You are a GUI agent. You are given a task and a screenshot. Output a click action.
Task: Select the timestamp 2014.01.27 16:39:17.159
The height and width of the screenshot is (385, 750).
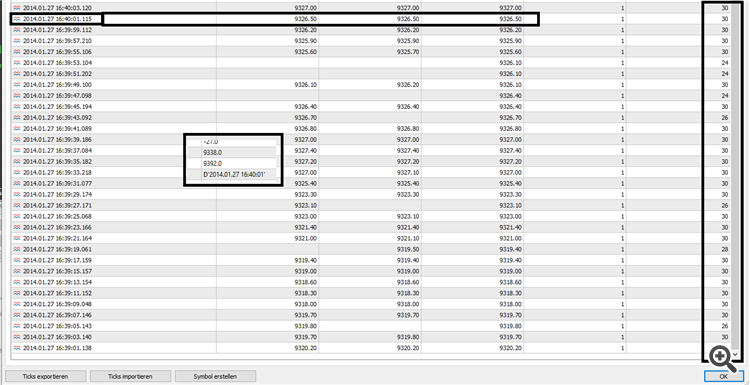tap(57, 261)
